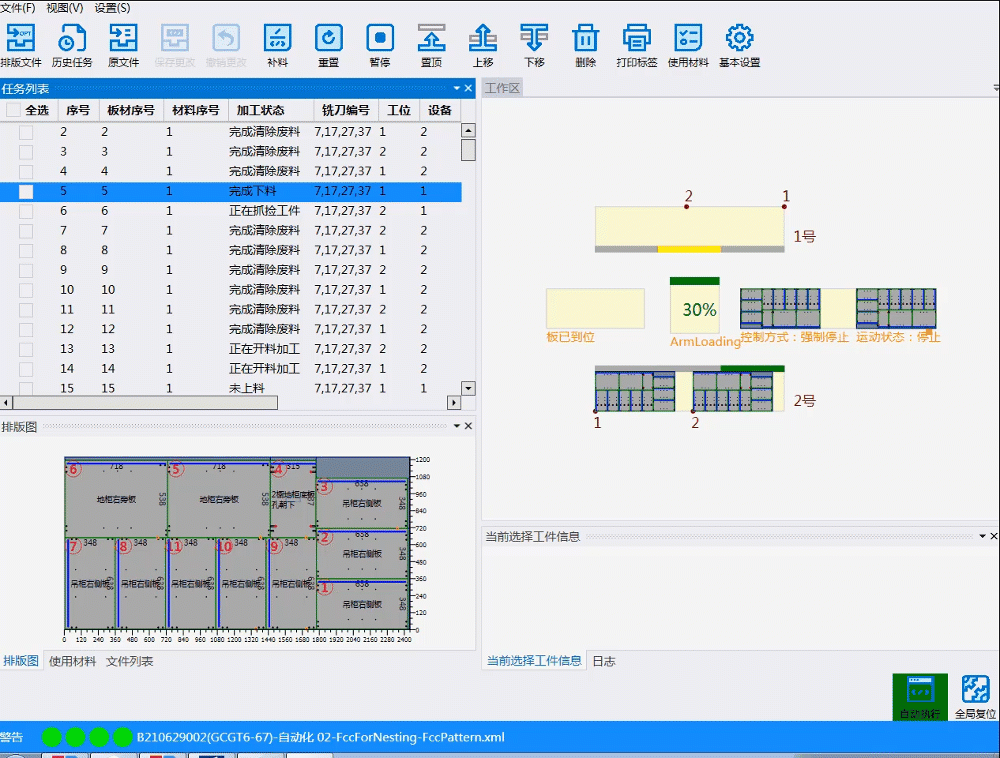
Task: Click the 保存更改 save changes icon
Action: 175,45
